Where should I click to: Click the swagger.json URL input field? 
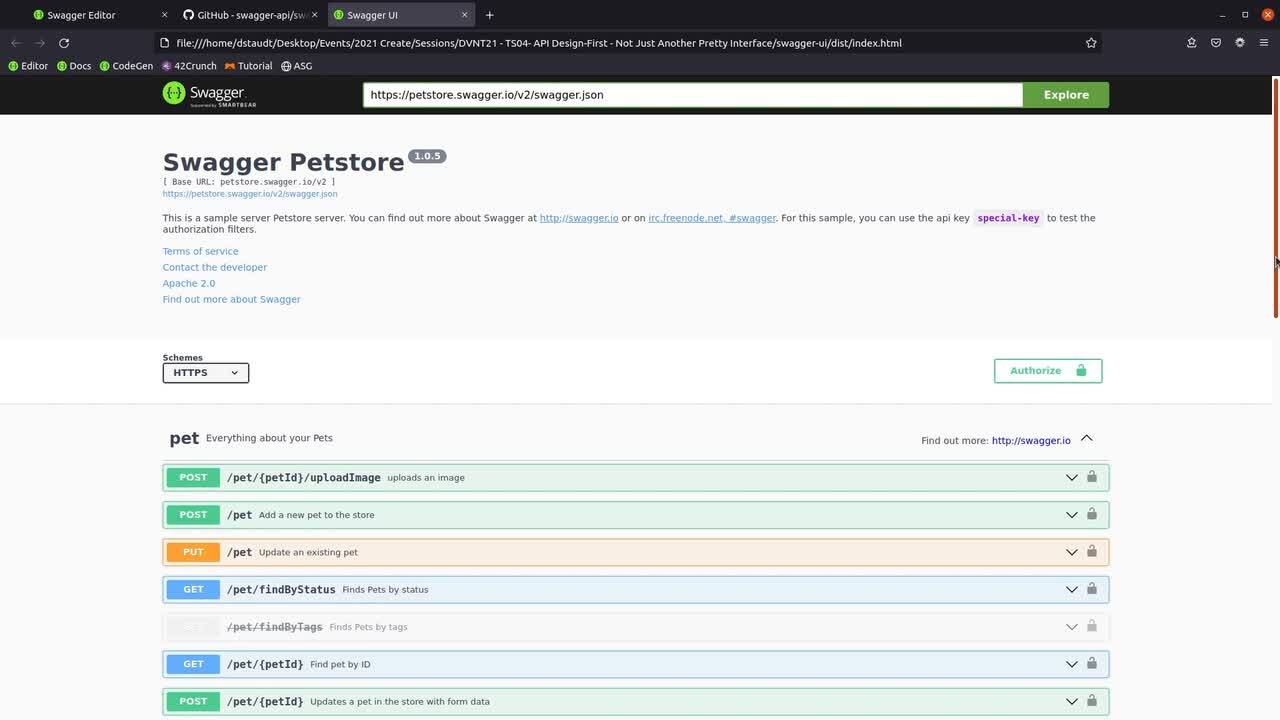(x=693, y=95)
